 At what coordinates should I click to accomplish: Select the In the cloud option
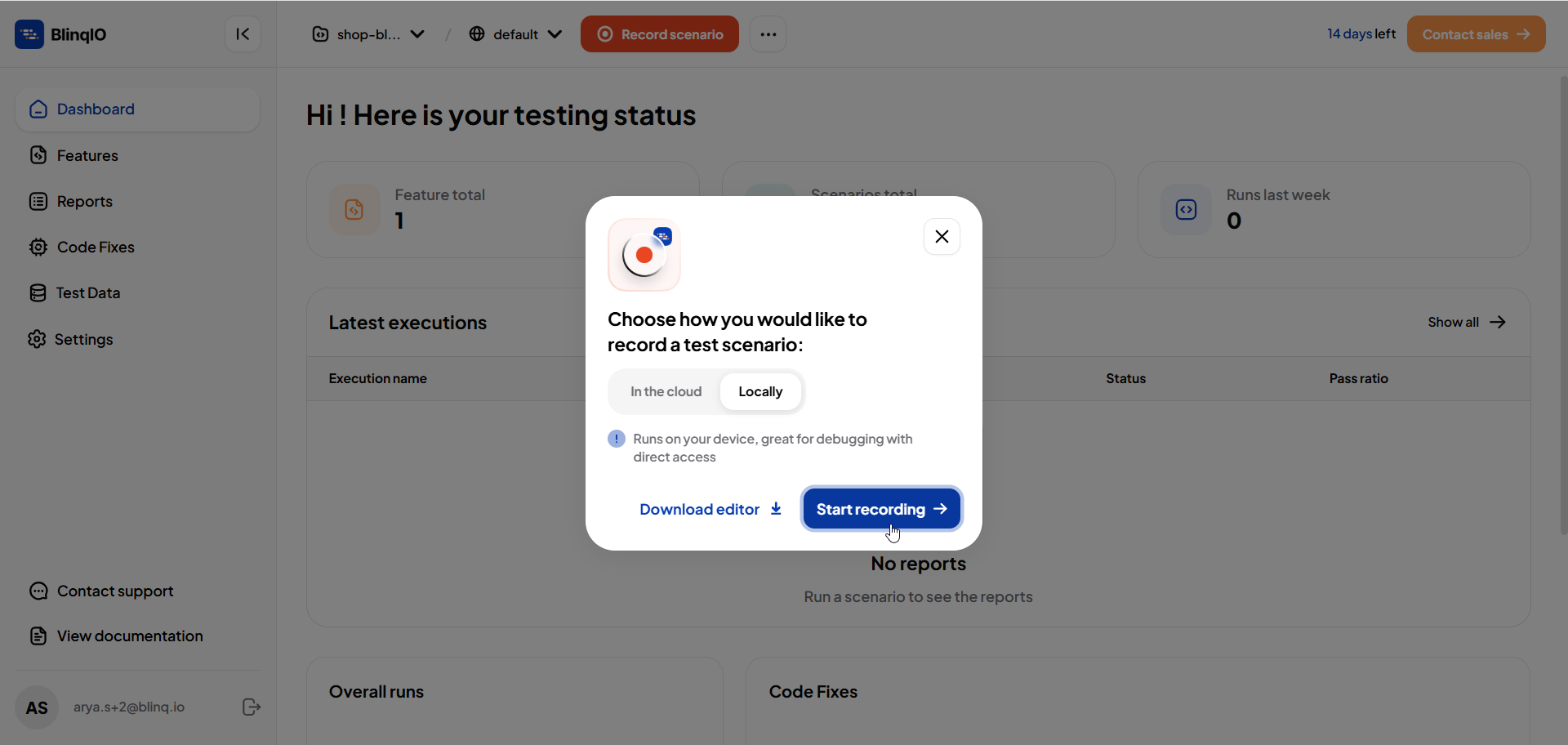point(666,392)
